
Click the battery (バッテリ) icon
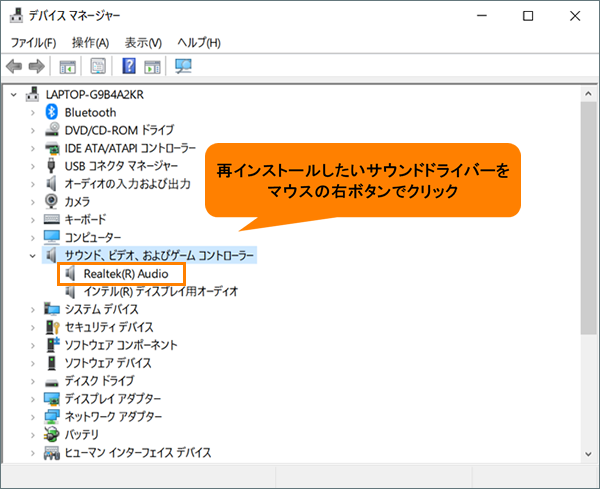pos(52,434)
